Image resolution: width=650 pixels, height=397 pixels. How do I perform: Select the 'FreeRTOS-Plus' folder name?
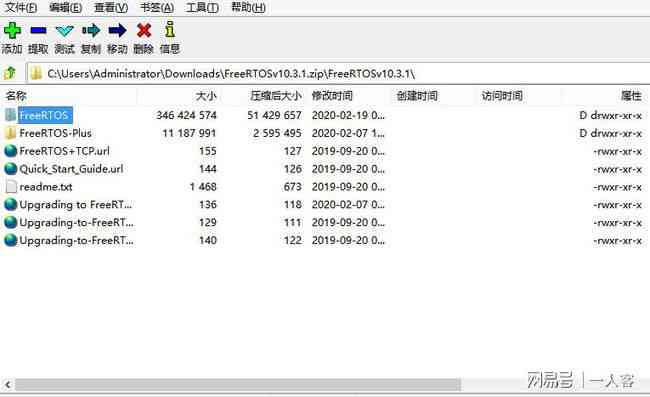[x=56, y=133]
